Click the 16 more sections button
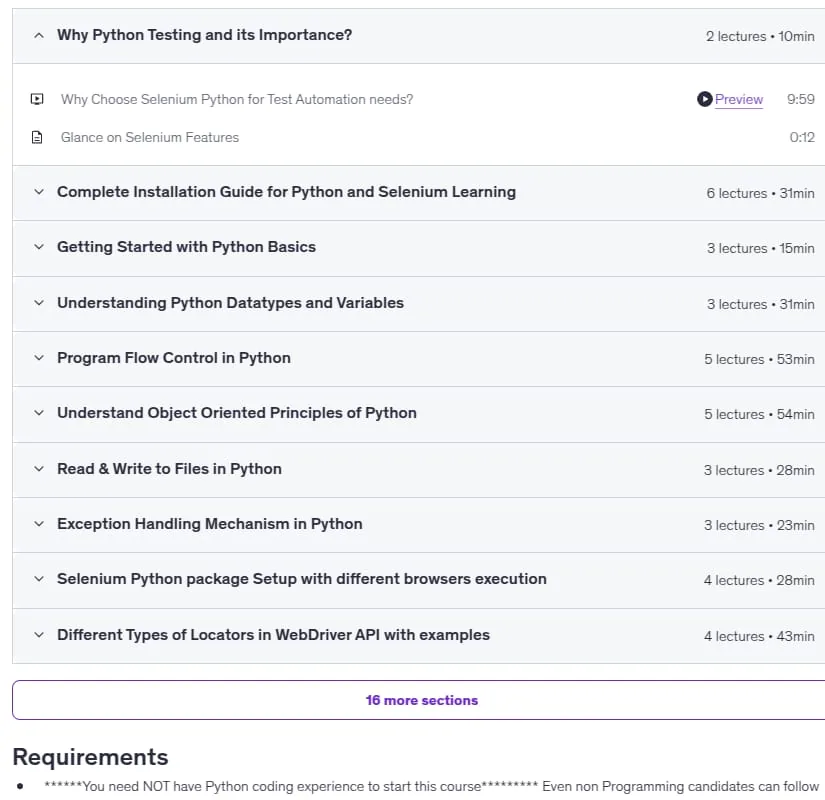This screenshot has height=800, width=825. (x=419, y=700)
